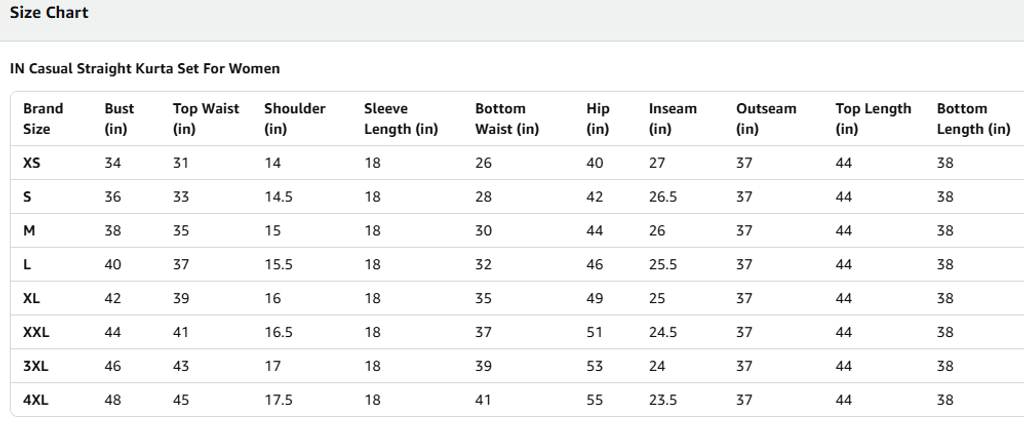The image size is (1024, 435).
Task: Click the Top Waist (in) column header
Action: click(x=206, y=119)
